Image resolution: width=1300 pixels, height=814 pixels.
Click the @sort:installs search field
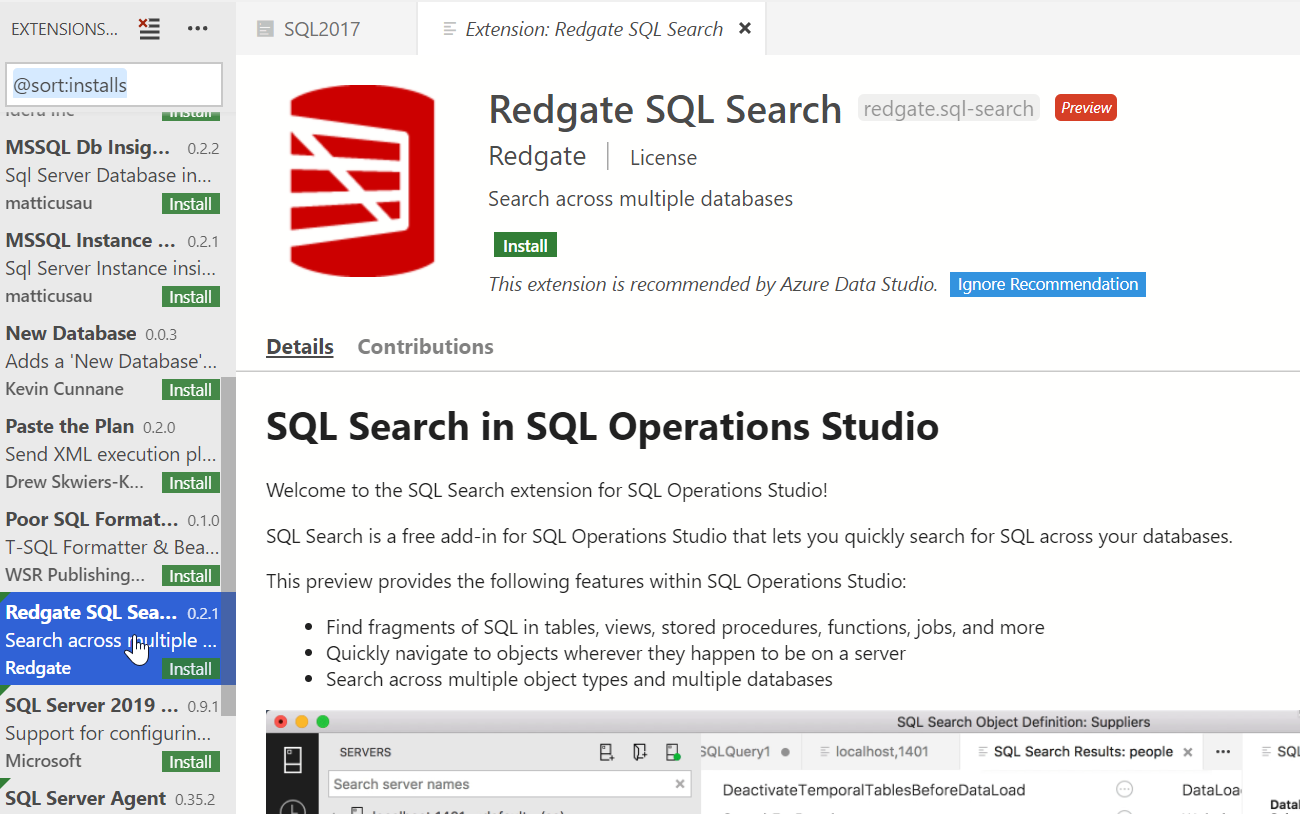114,85
